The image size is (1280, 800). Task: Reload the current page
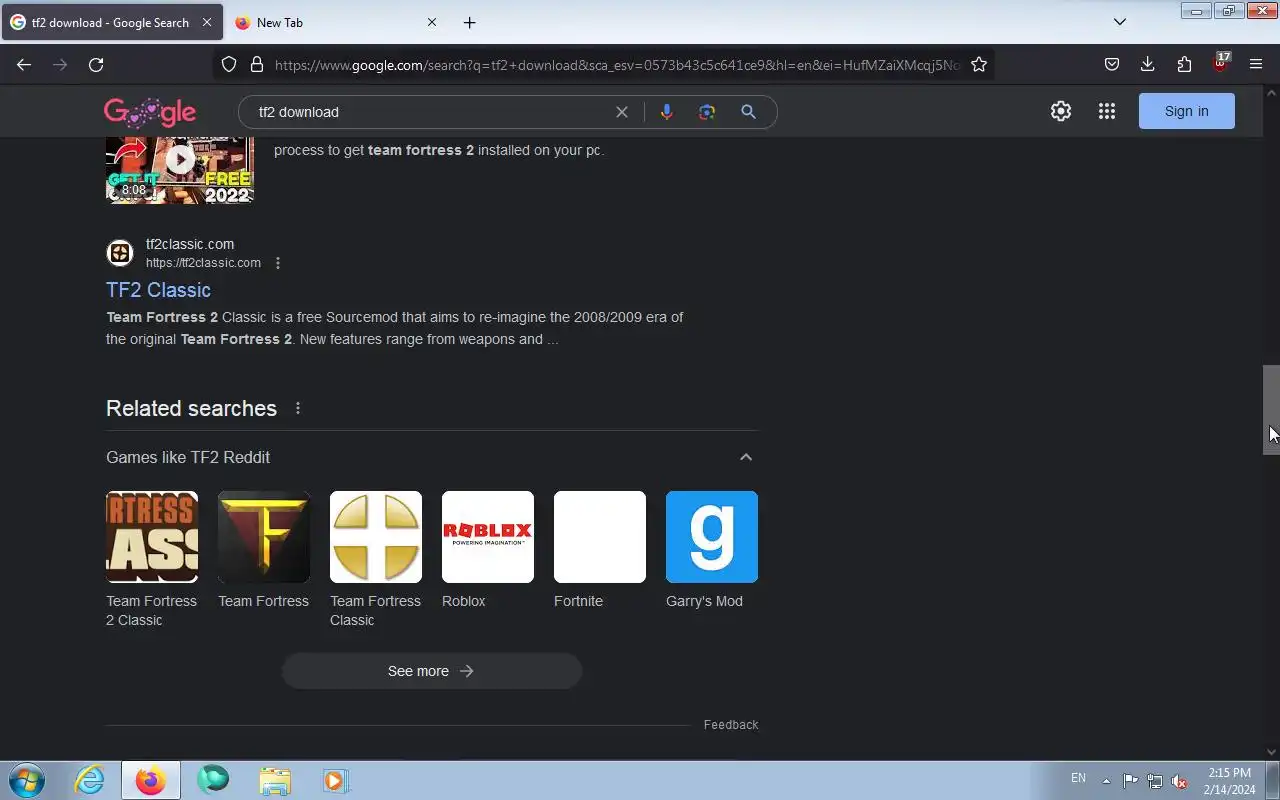[x=96, y=65]
